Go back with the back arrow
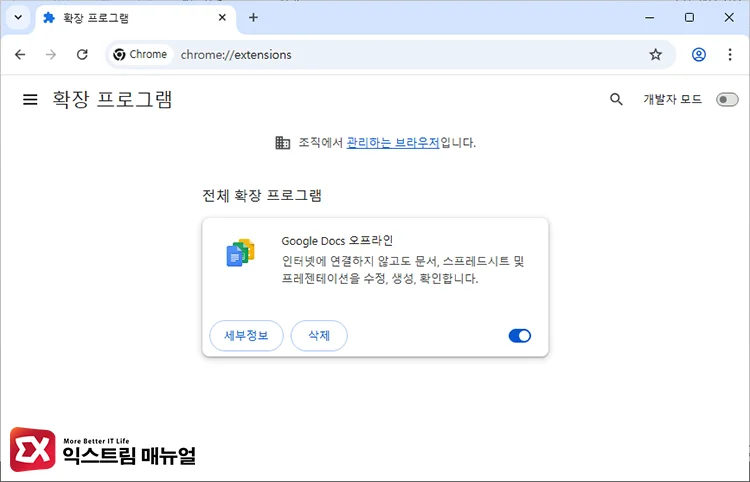This screenshot has height=482, width=750. [x=20, y=55]
